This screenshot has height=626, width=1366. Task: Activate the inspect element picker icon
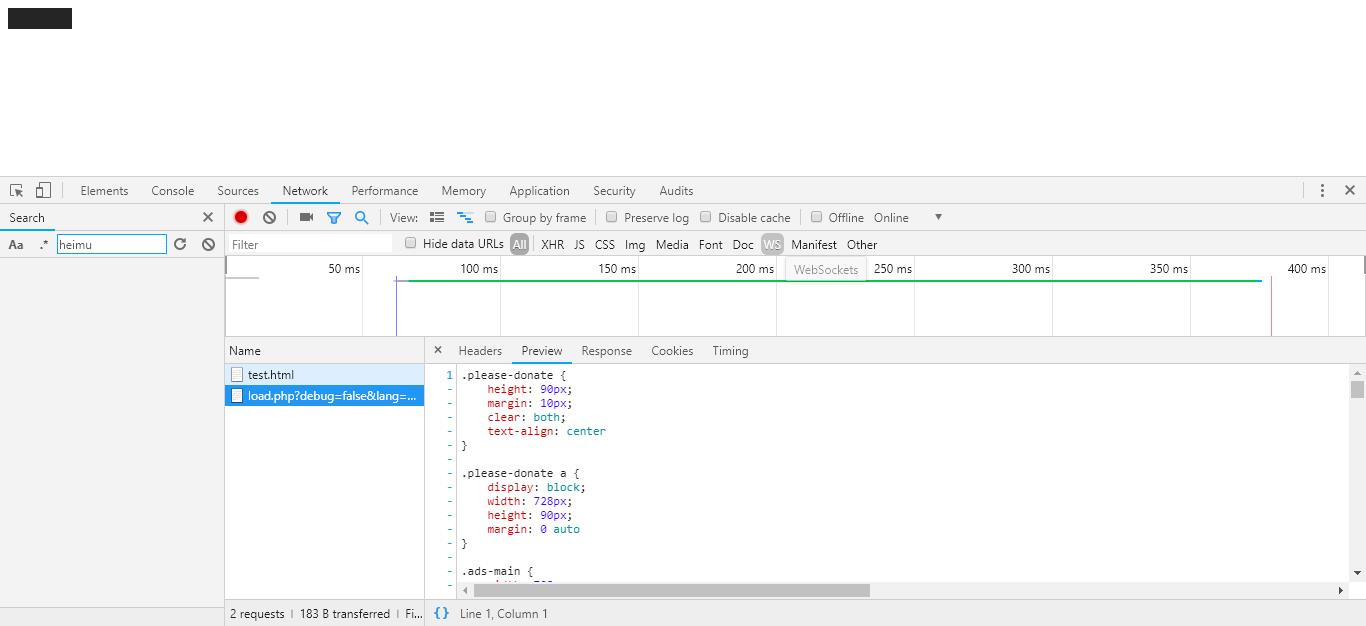(17, 190)
